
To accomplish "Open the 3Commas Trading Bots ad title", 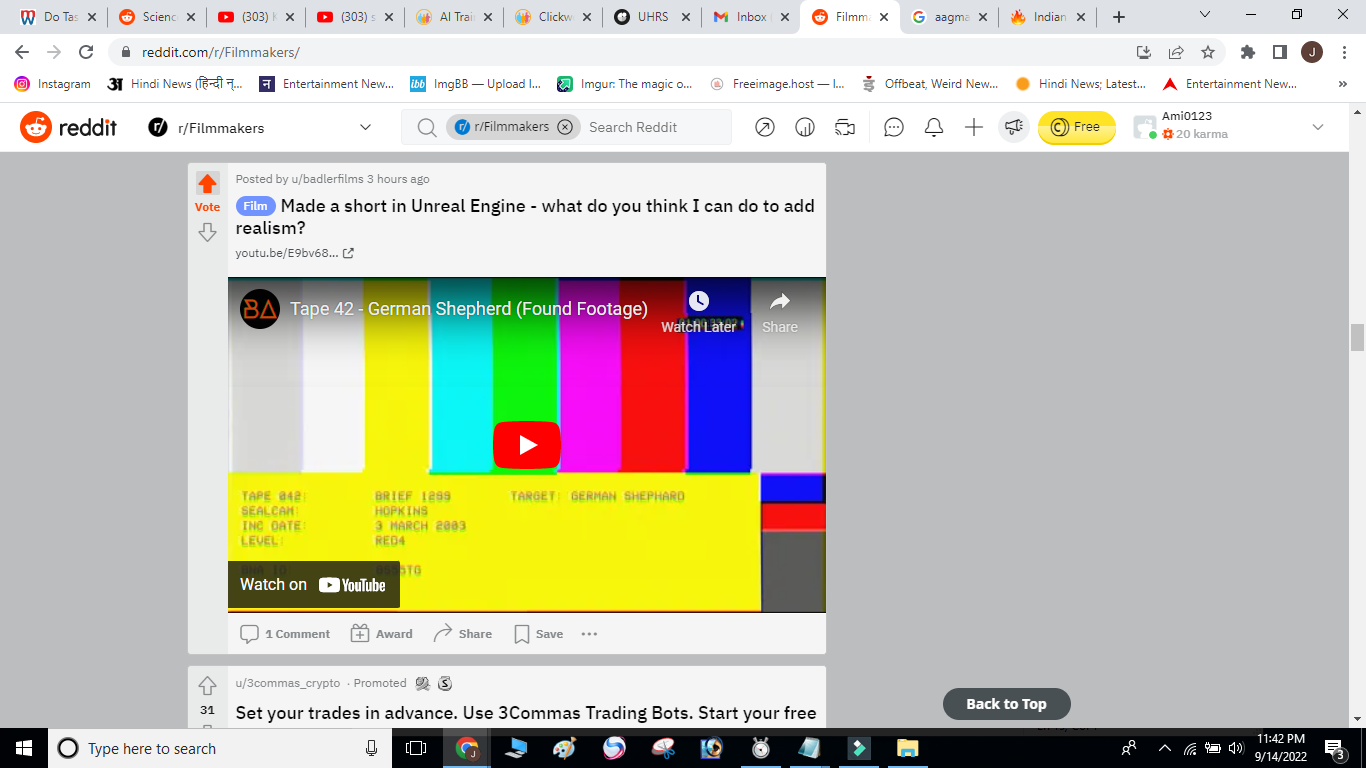I will 526,713.
